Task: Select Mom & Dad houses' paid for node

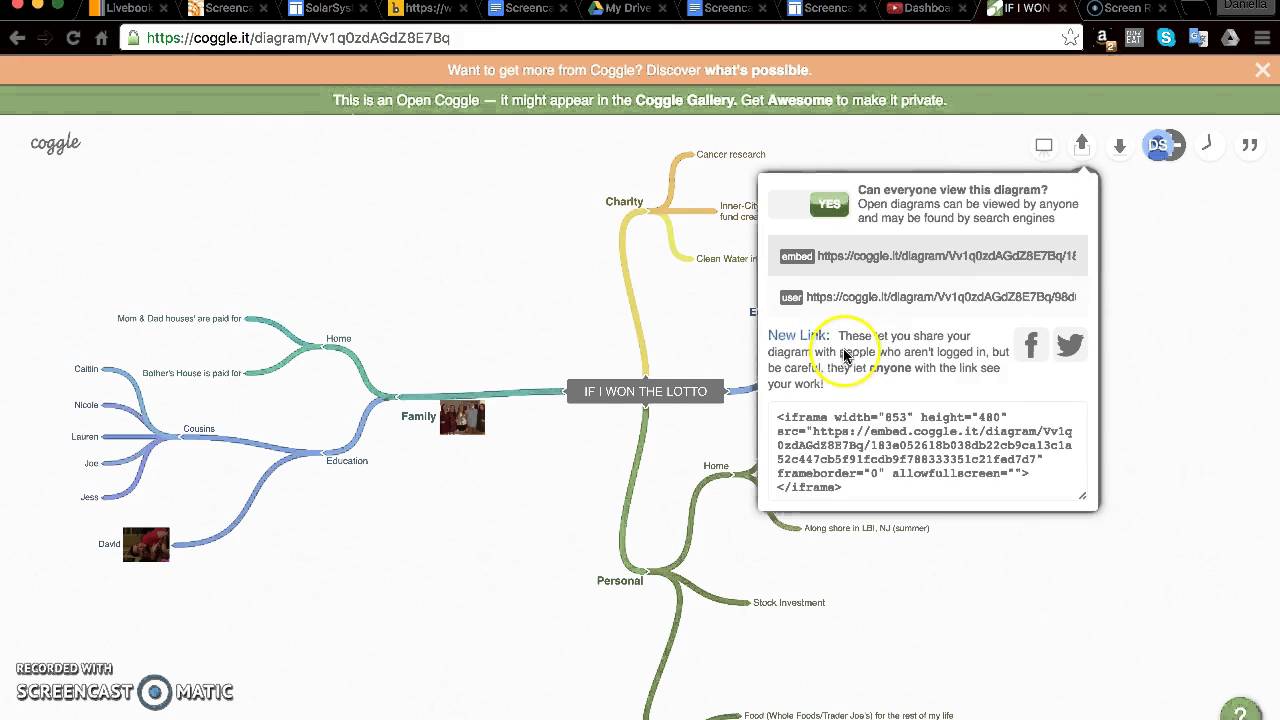Action: tap(179, 319)
